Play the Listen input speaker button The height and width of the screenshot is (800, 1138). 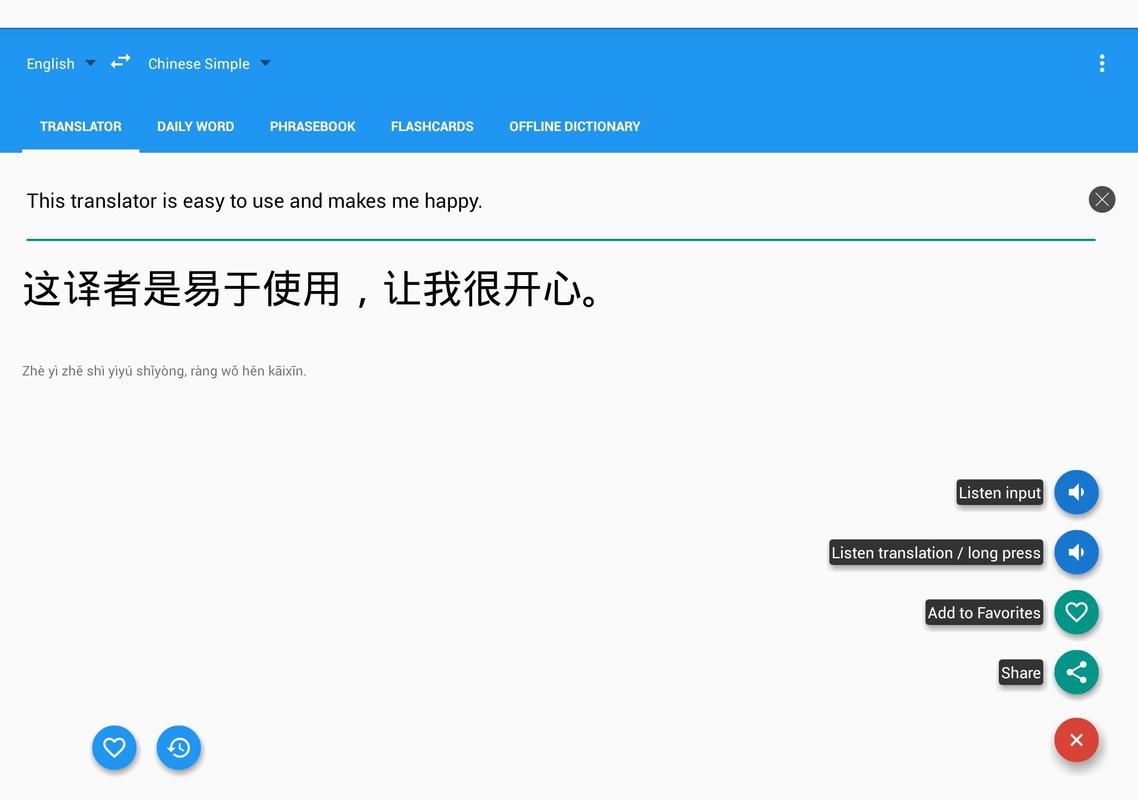pyautogui.click(x=1076, y=492)
